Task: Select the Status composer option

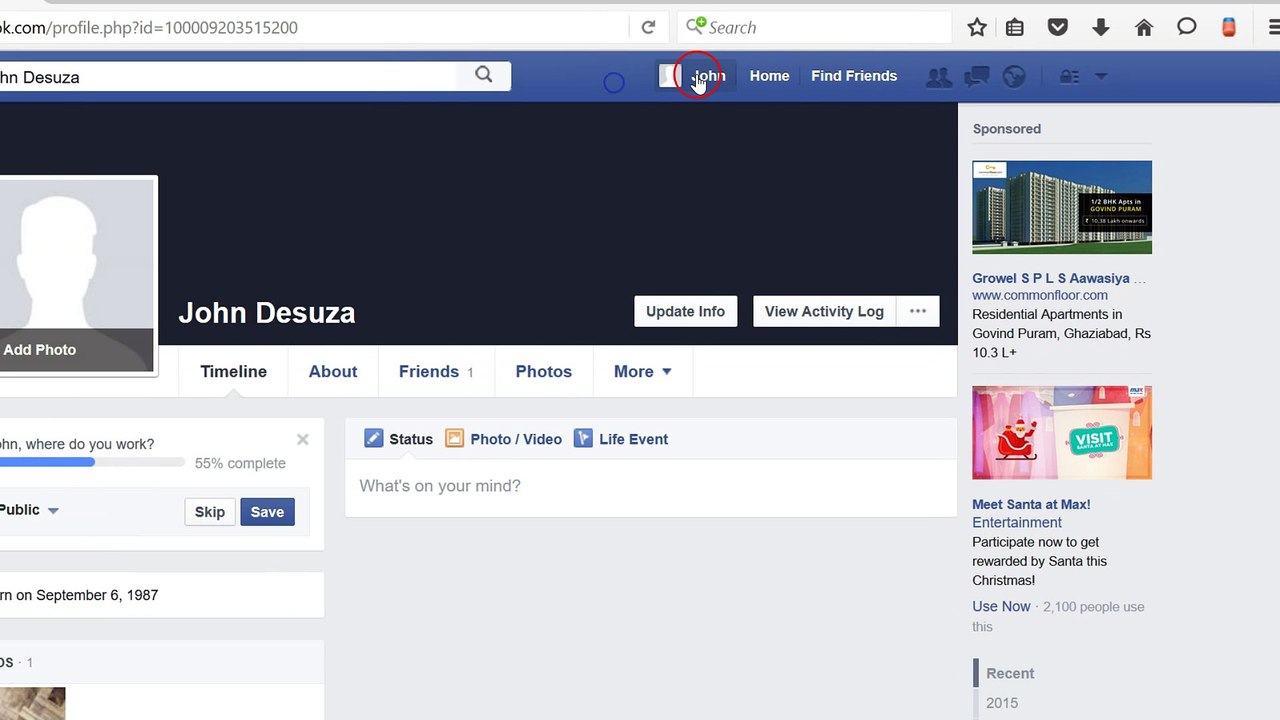Action: pos(399,439)
